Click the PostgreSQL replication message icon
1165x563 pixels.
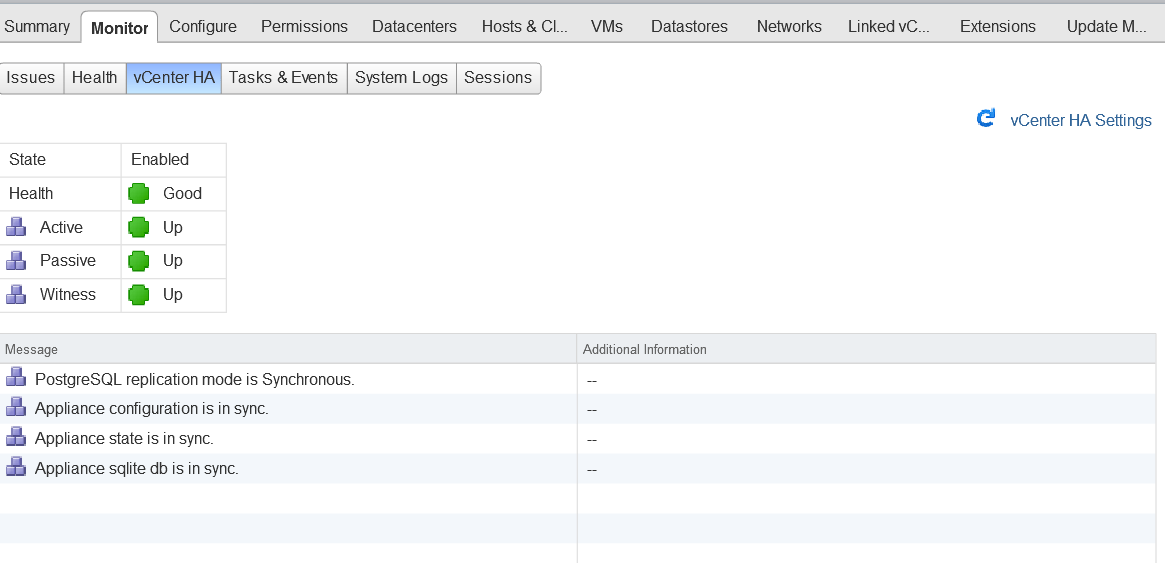(x=16, y=378)
